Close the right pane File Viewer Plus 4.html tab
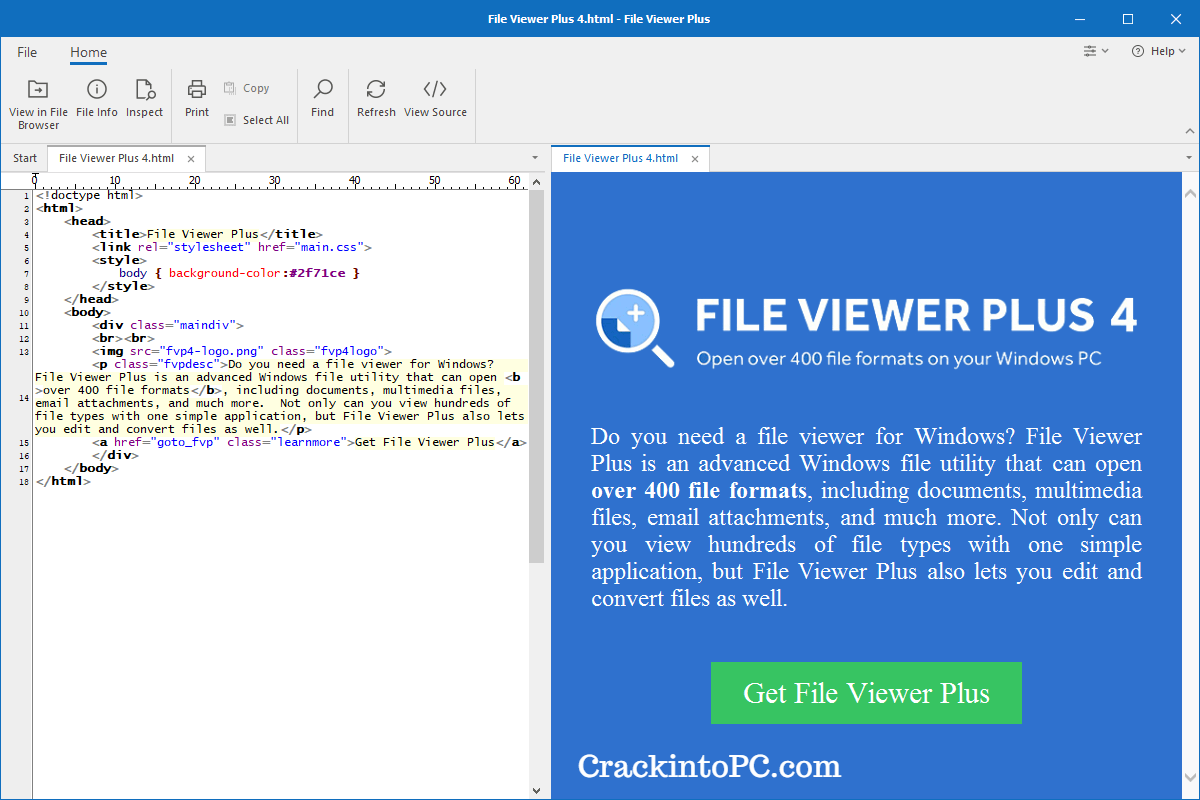 click(x=694, y=158)
